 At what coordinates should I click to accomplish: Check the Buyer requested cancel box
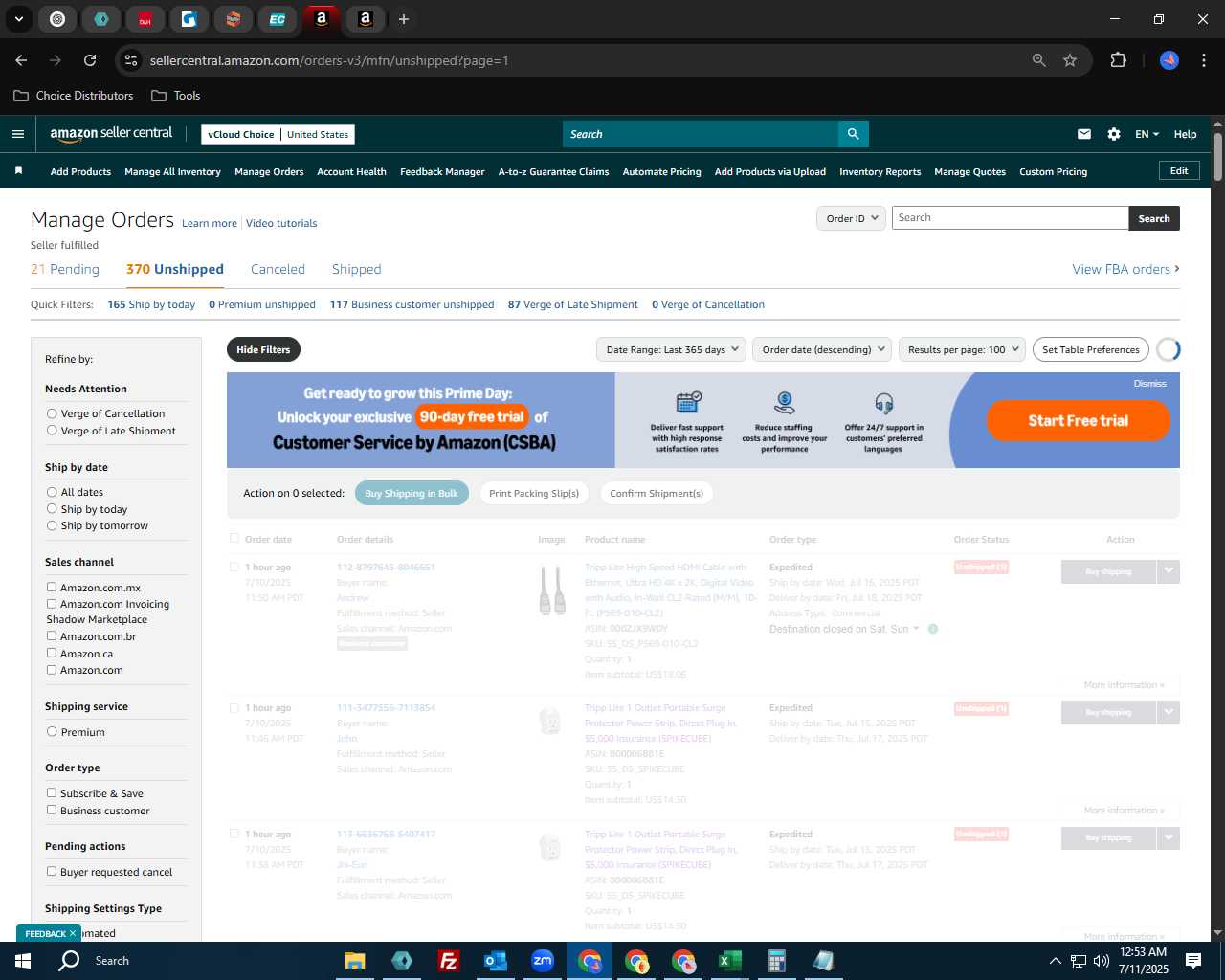(52, 872)
